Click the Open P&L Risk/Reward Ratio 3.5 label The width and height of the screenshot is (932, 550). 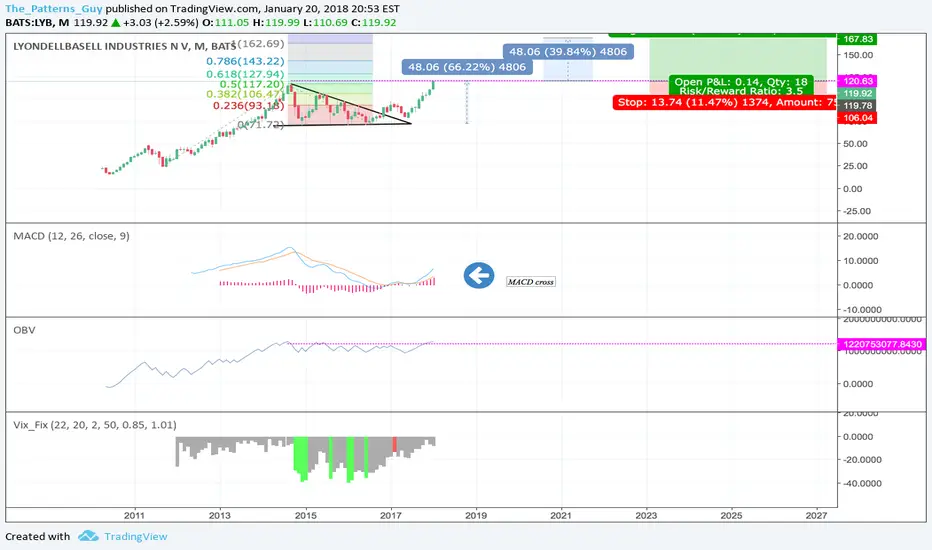[x=741, y=86]
